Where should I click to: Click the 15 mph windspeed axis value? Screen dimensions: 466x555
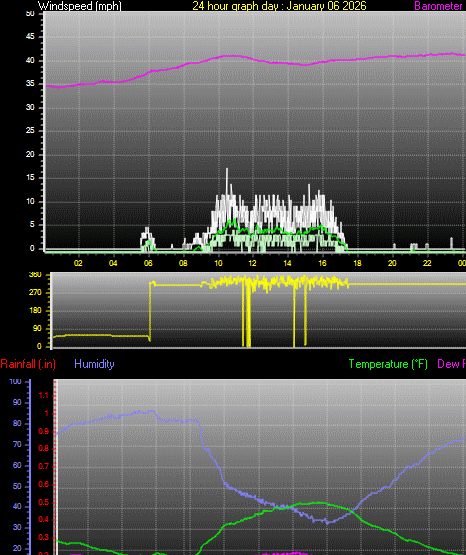30,178
